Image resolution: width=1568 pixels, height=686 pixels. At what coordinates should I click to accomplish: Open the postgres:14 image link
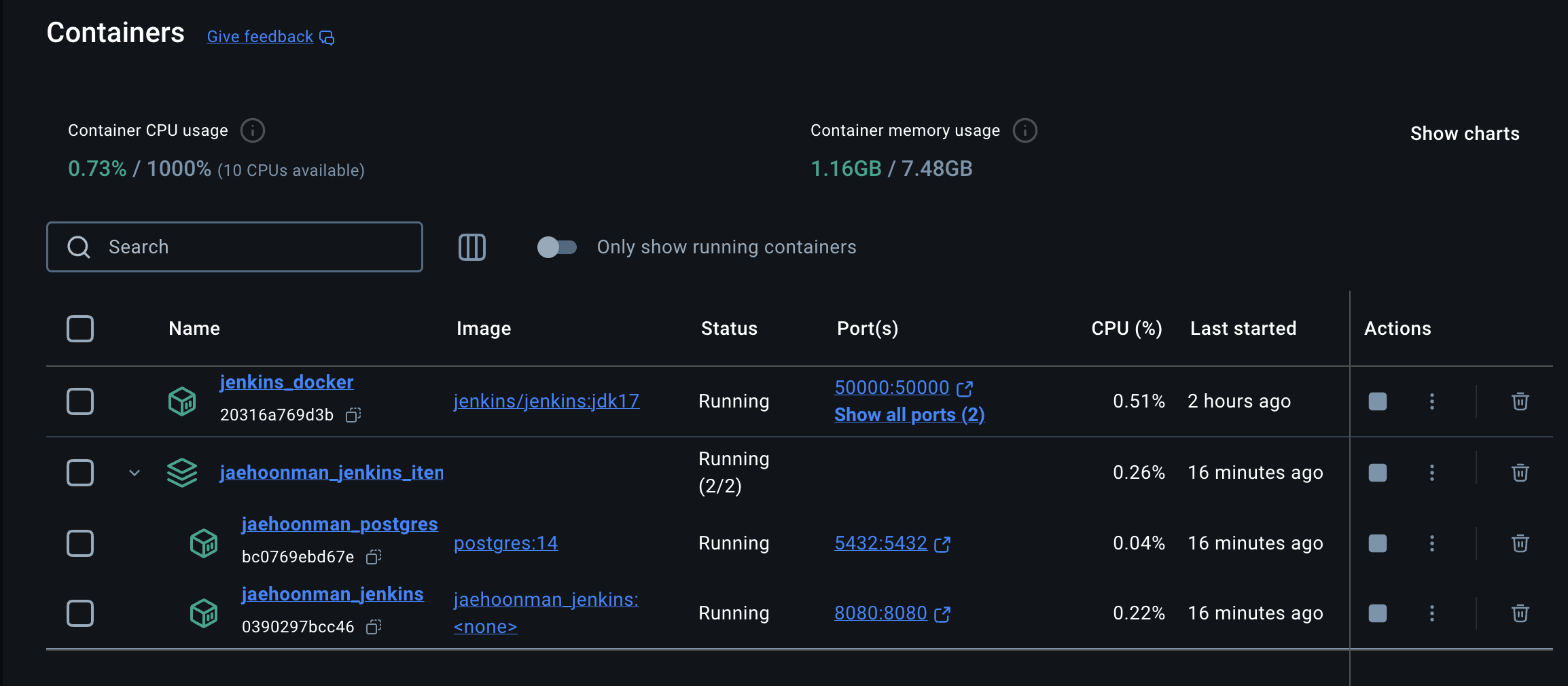click(505, 543)
